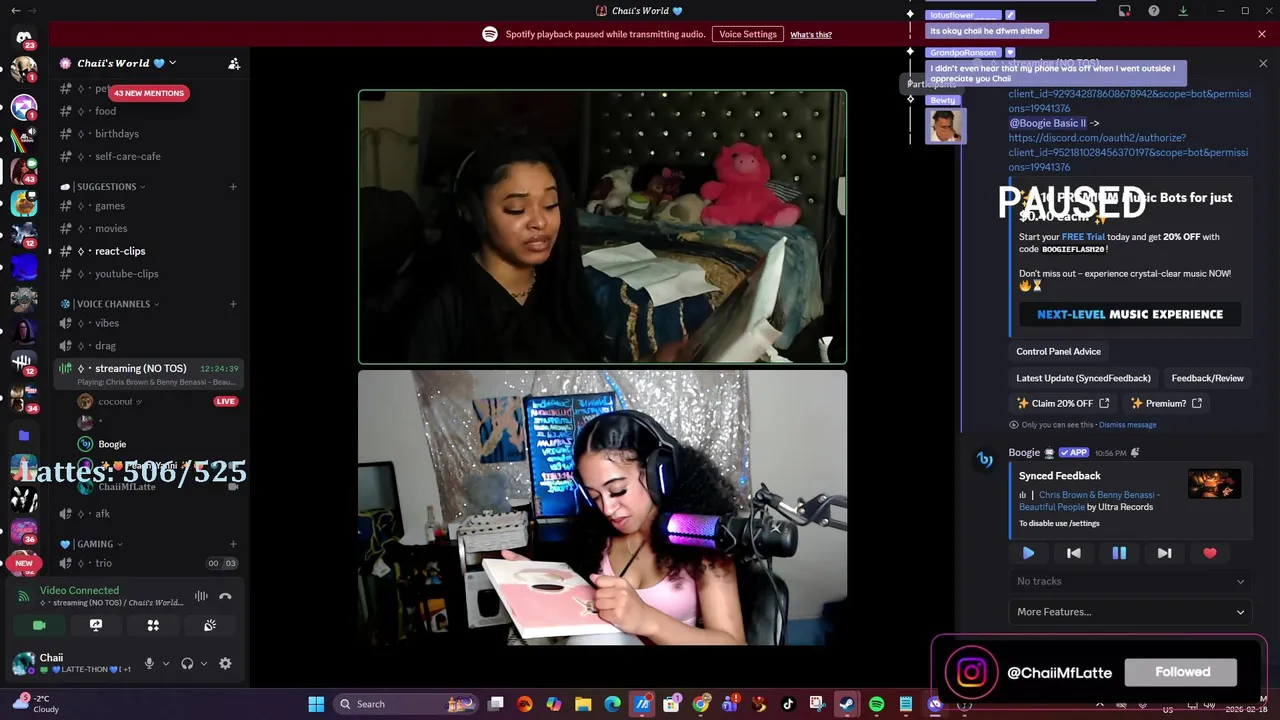Deafen with the headphones icon
Image resolution: width=1280 pixels, height=720 pixels.
pyautogui.click(x=187, y=663)
